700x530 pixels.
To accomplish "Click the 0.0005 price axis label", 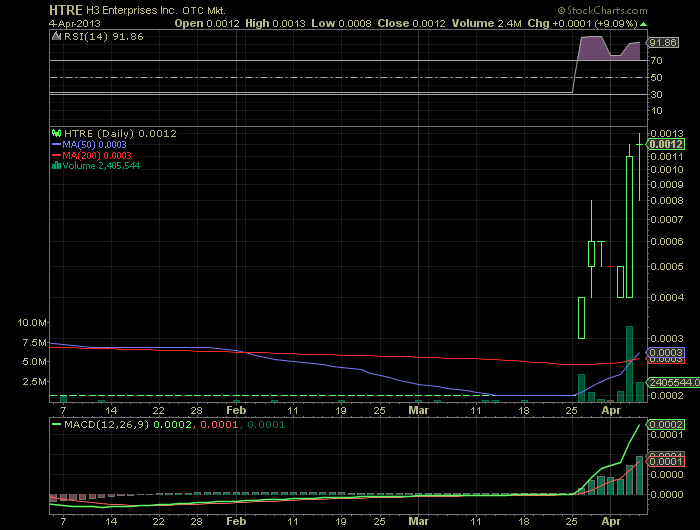I will [667, 267].
